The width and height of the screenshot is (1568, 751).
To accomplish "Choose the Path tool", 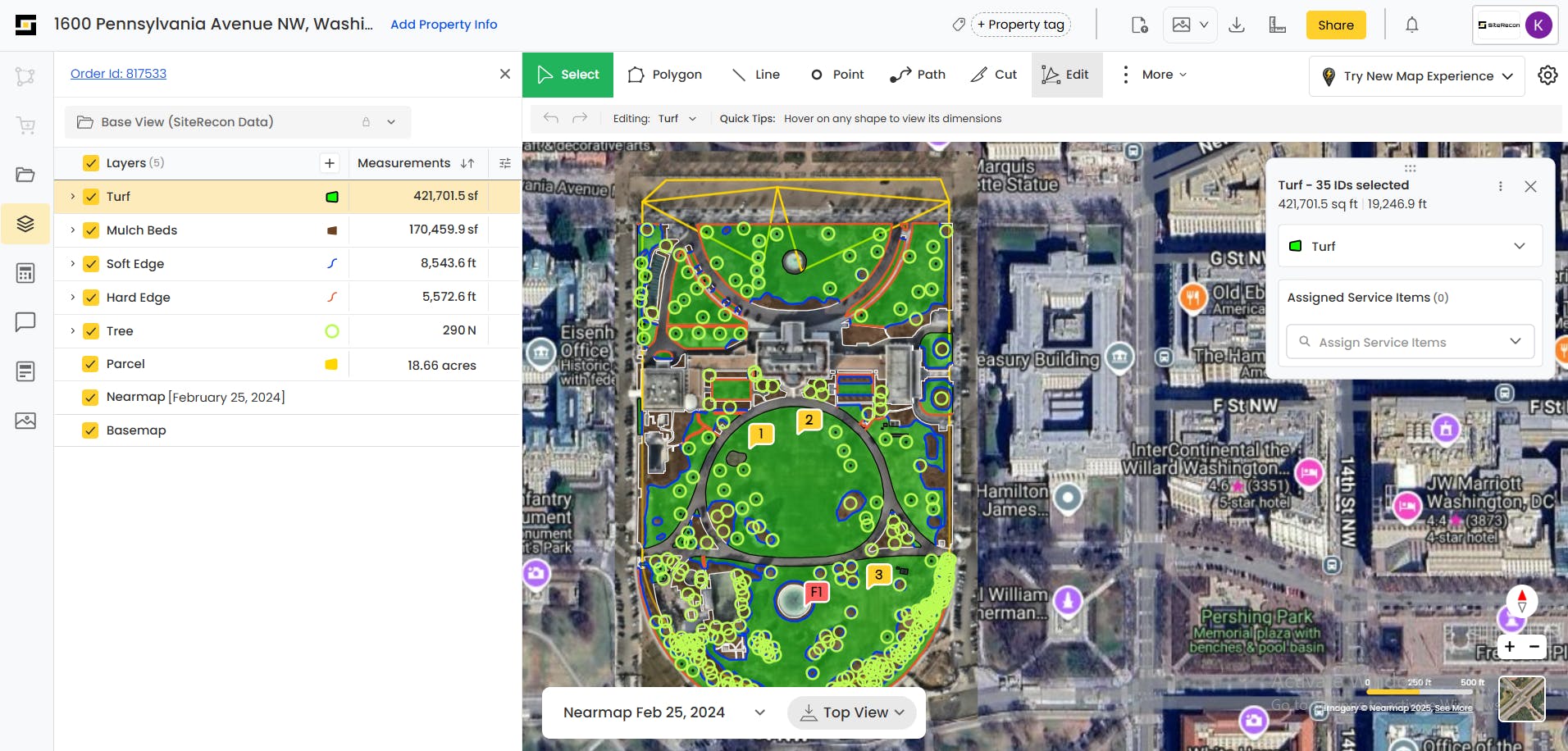I will (918, 75).
